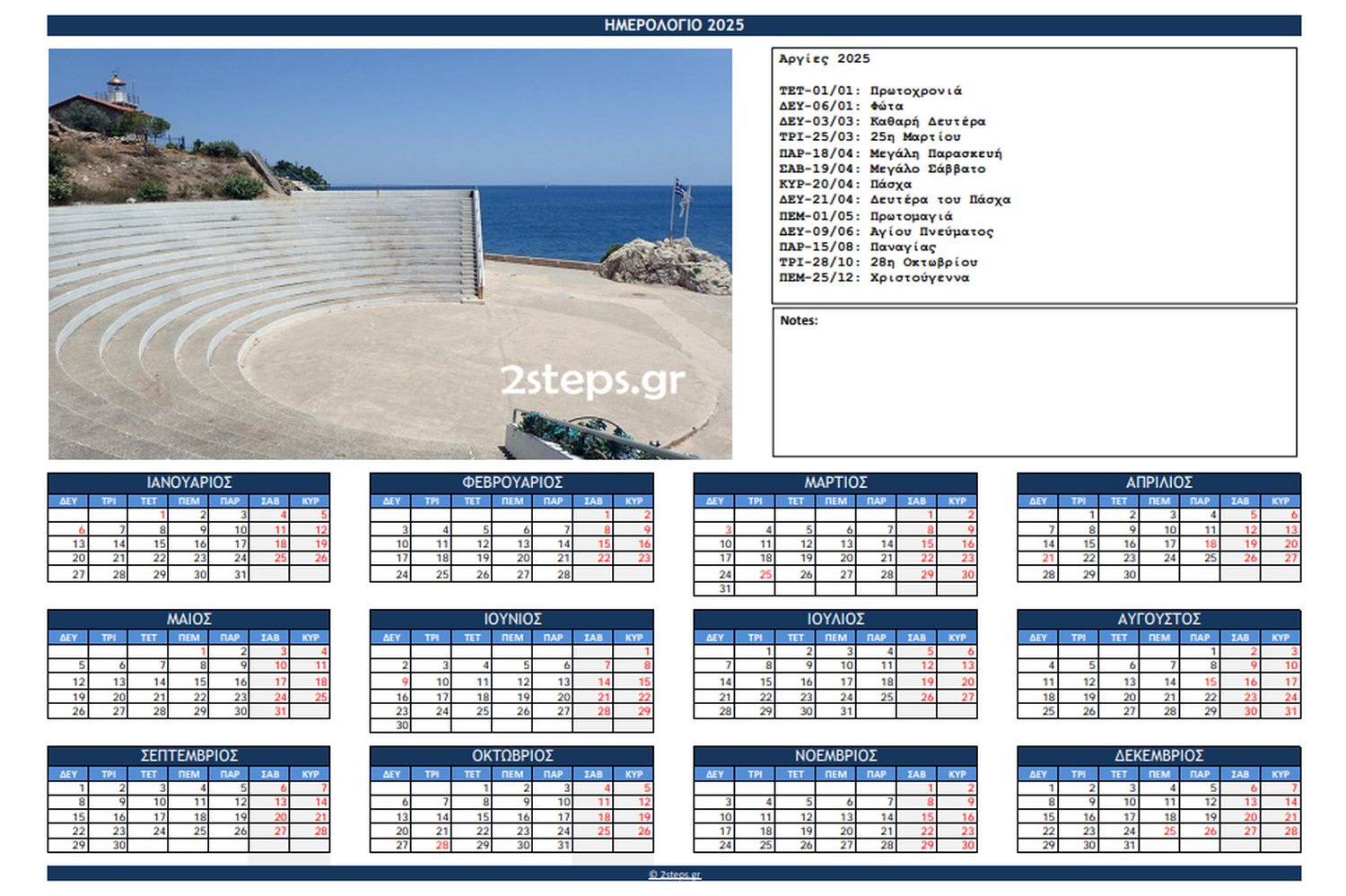Click inside the Notes box

click(1035, 382)
